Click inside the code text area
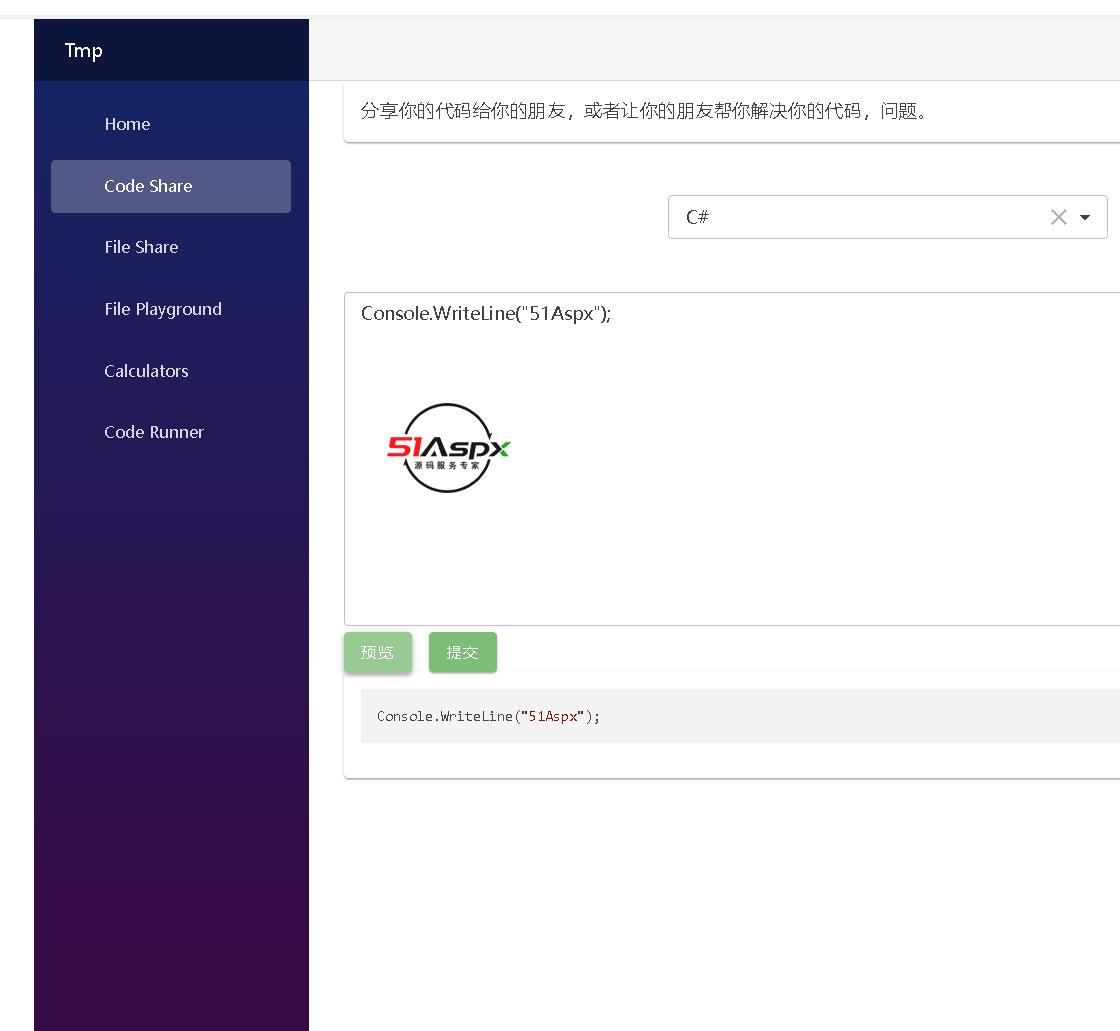 pyautogui.click(x=731, y=459)
